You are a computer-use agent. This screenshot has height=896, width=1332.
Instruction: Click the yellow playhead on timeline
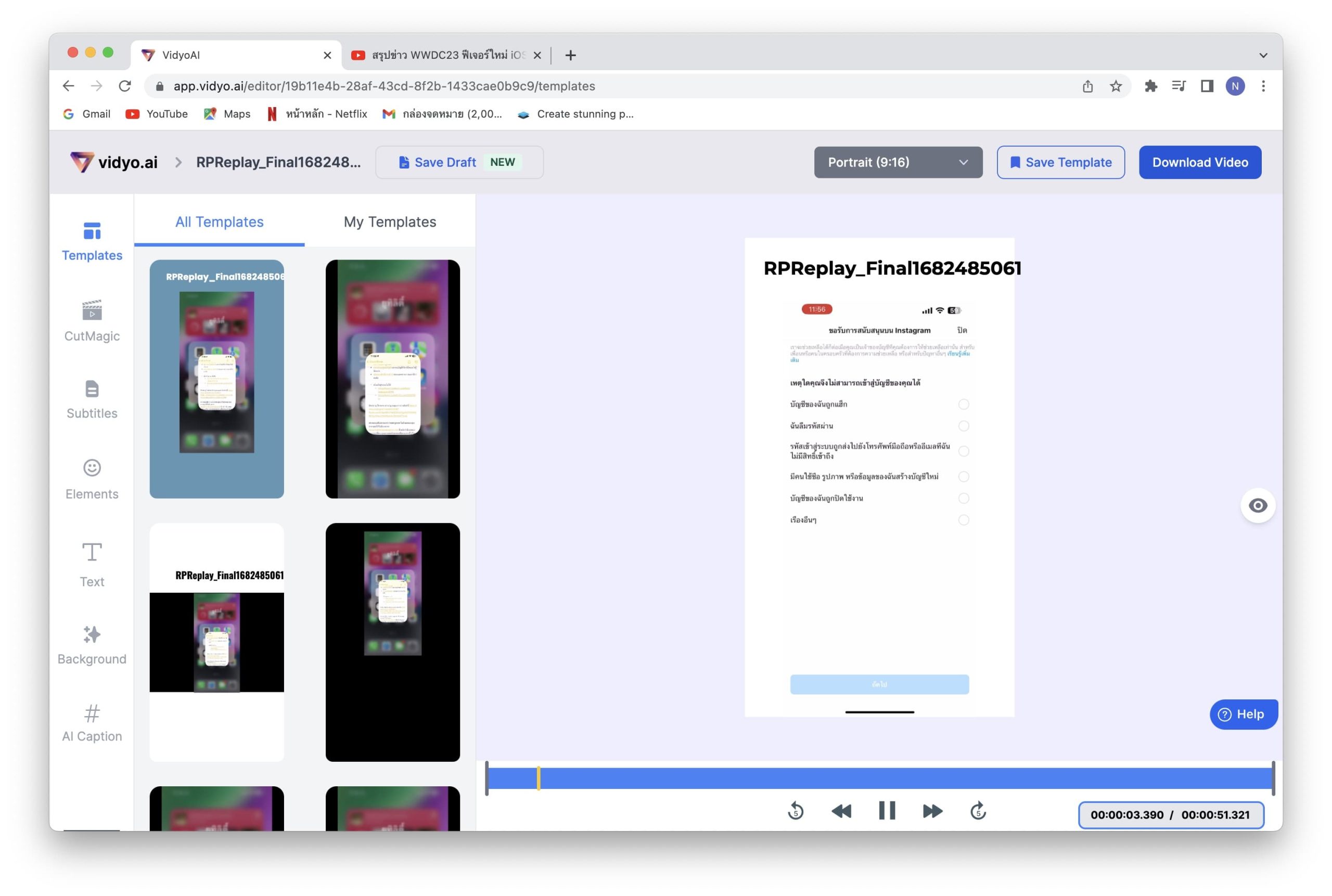539,778
